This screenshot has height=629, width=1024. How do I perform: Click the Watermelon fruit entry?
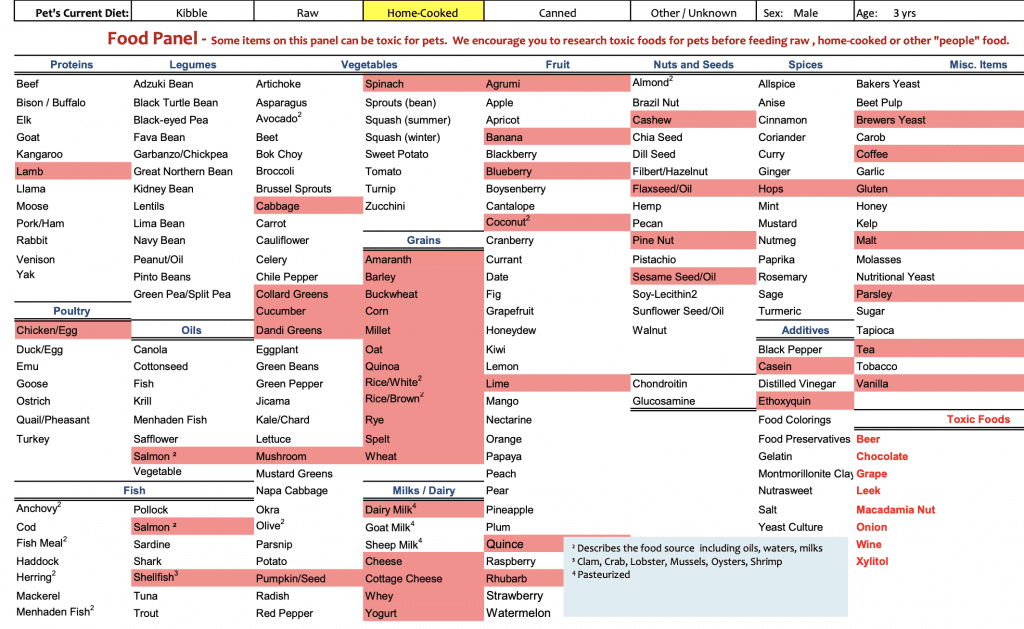click(518, 613)
